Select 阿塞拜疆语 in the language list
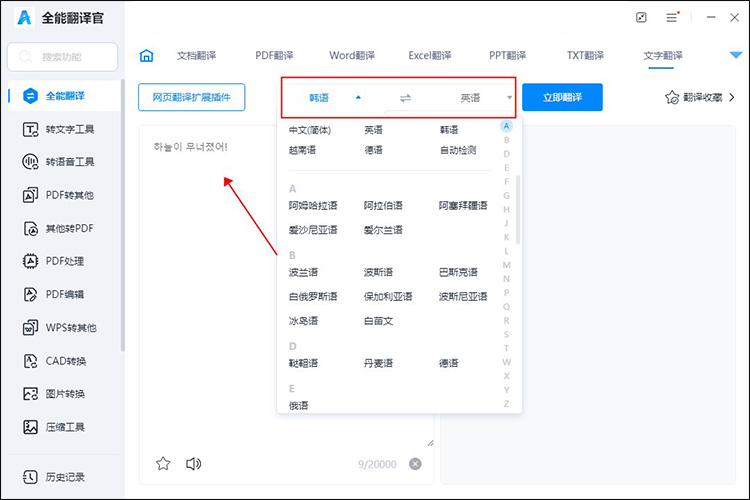 click(463, 206)
